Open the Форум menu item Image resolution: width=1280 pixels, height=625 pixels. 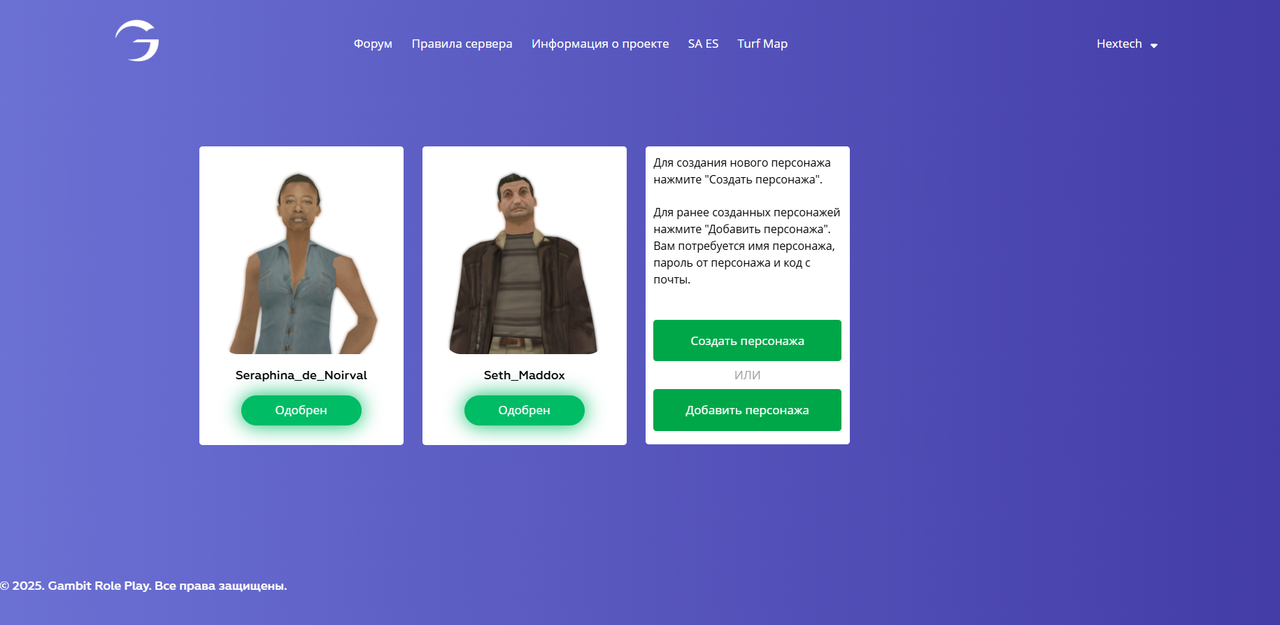[x=373, y=44]
